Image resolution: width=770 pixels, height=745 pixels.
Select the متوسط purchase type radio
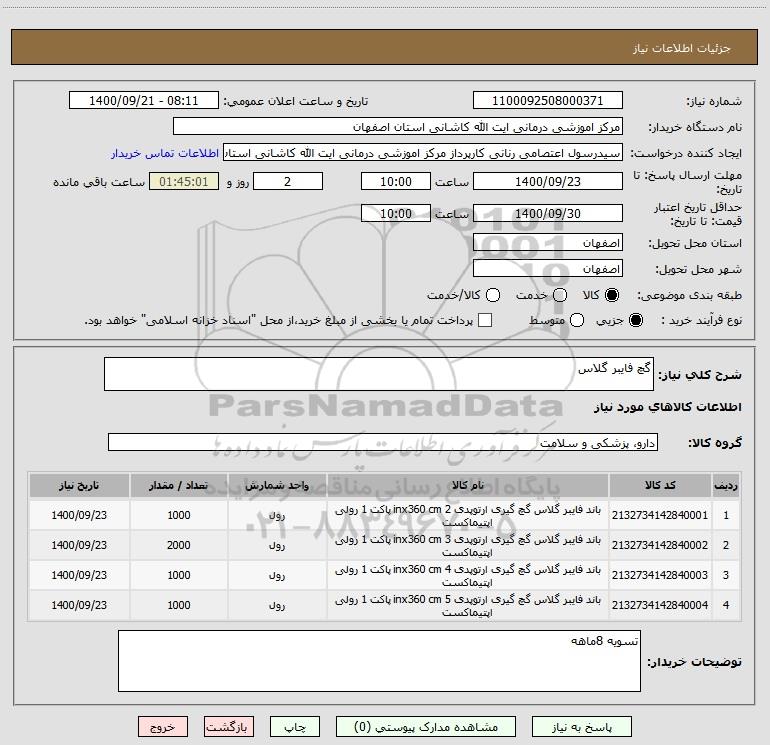577,320
